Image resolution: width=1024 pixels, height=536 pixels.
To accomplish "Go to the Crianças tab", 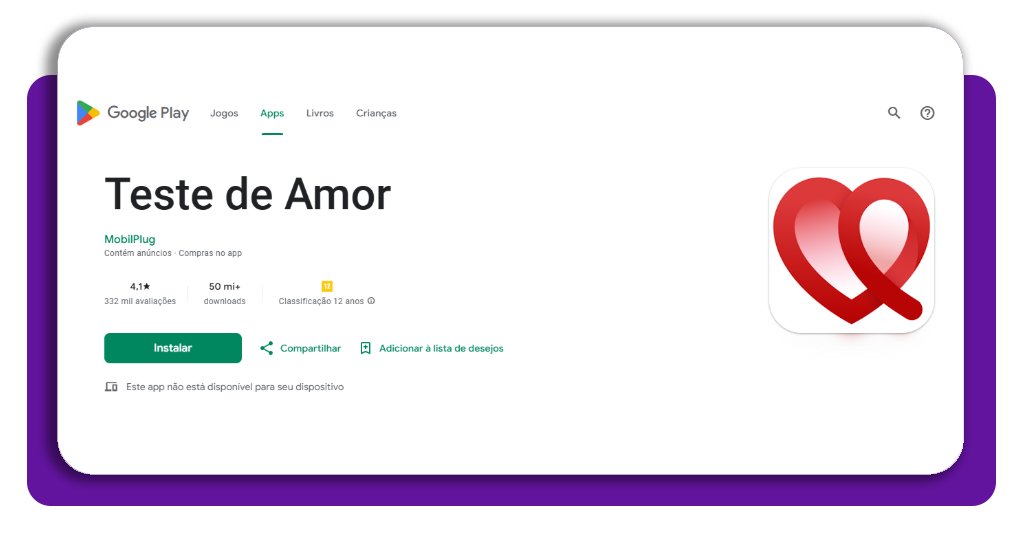I will coord(376,113).
